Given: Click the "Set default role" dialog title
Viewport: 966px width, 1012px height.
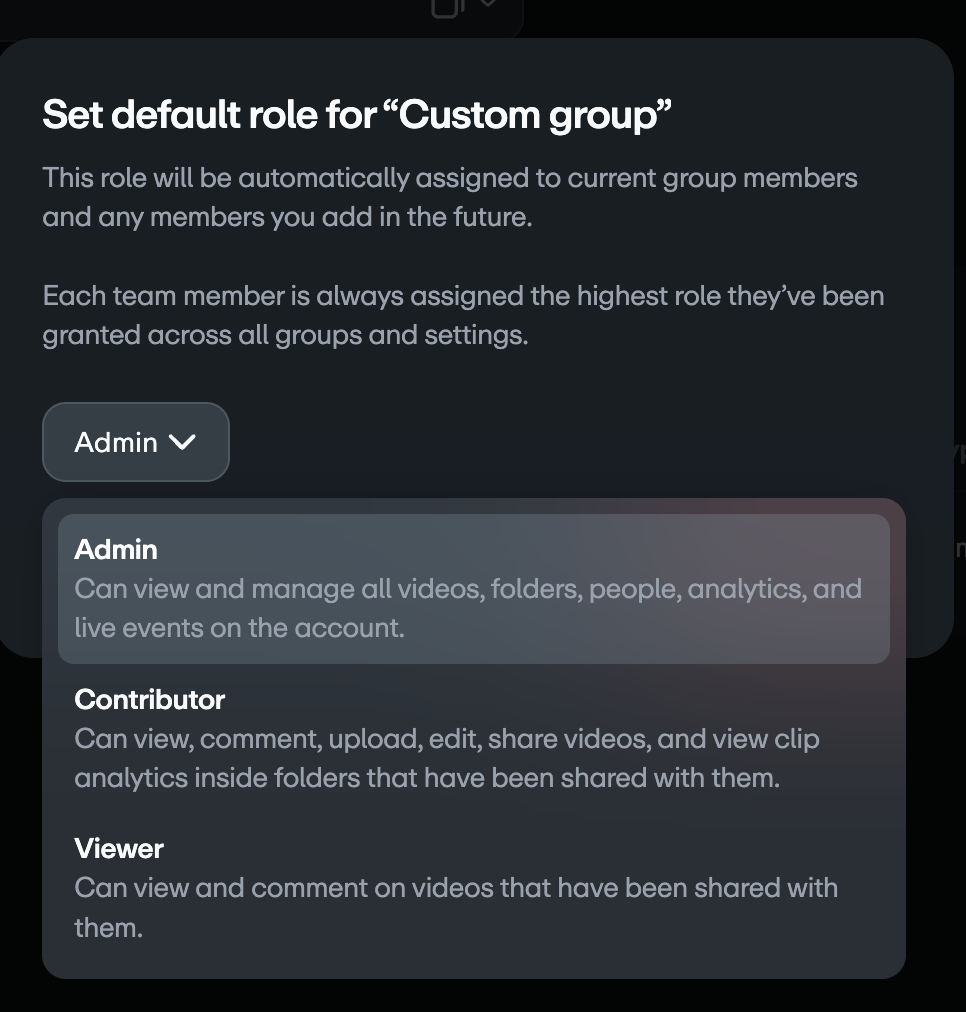Looking at the screenshot, I should pyautogui.click(x=356, y=116).
